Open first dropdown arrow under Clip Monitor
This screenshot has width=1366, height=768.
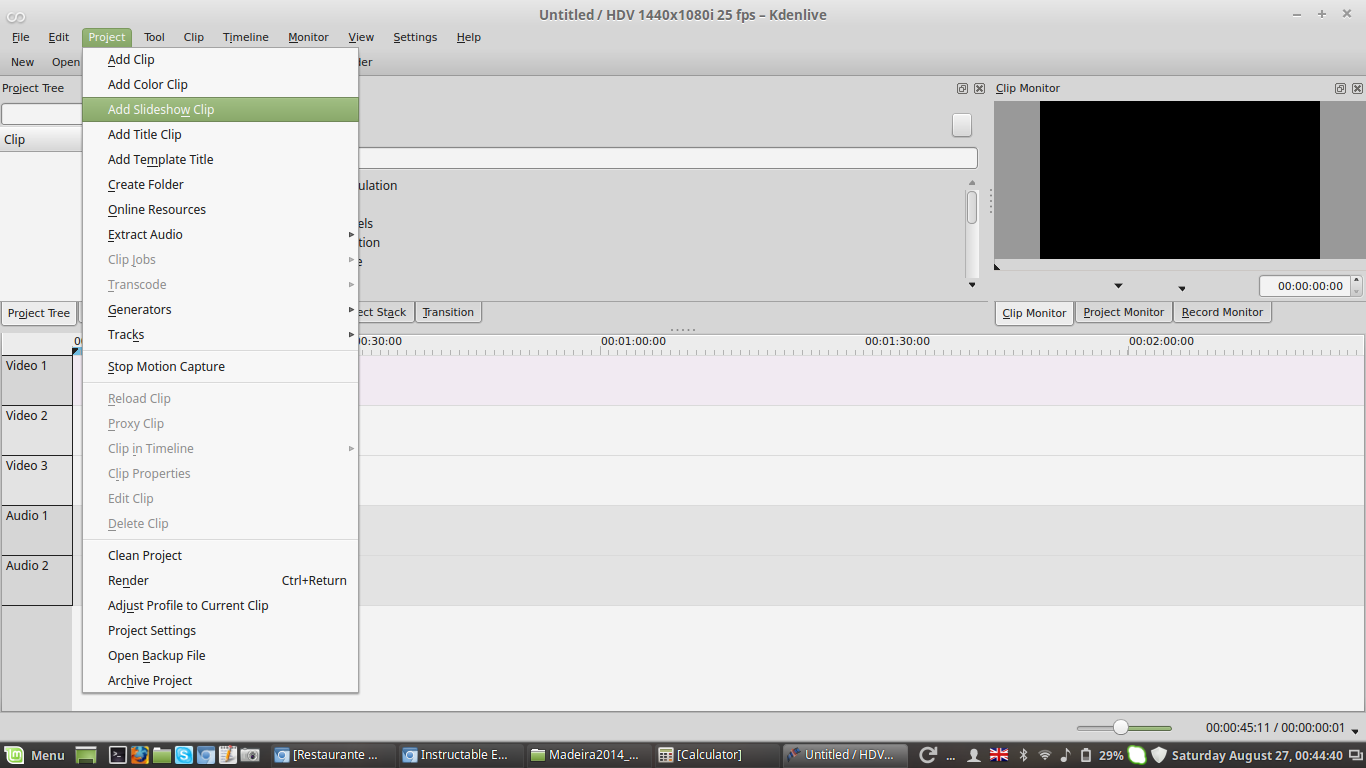pyautogui.click(x=1118, y=287)
